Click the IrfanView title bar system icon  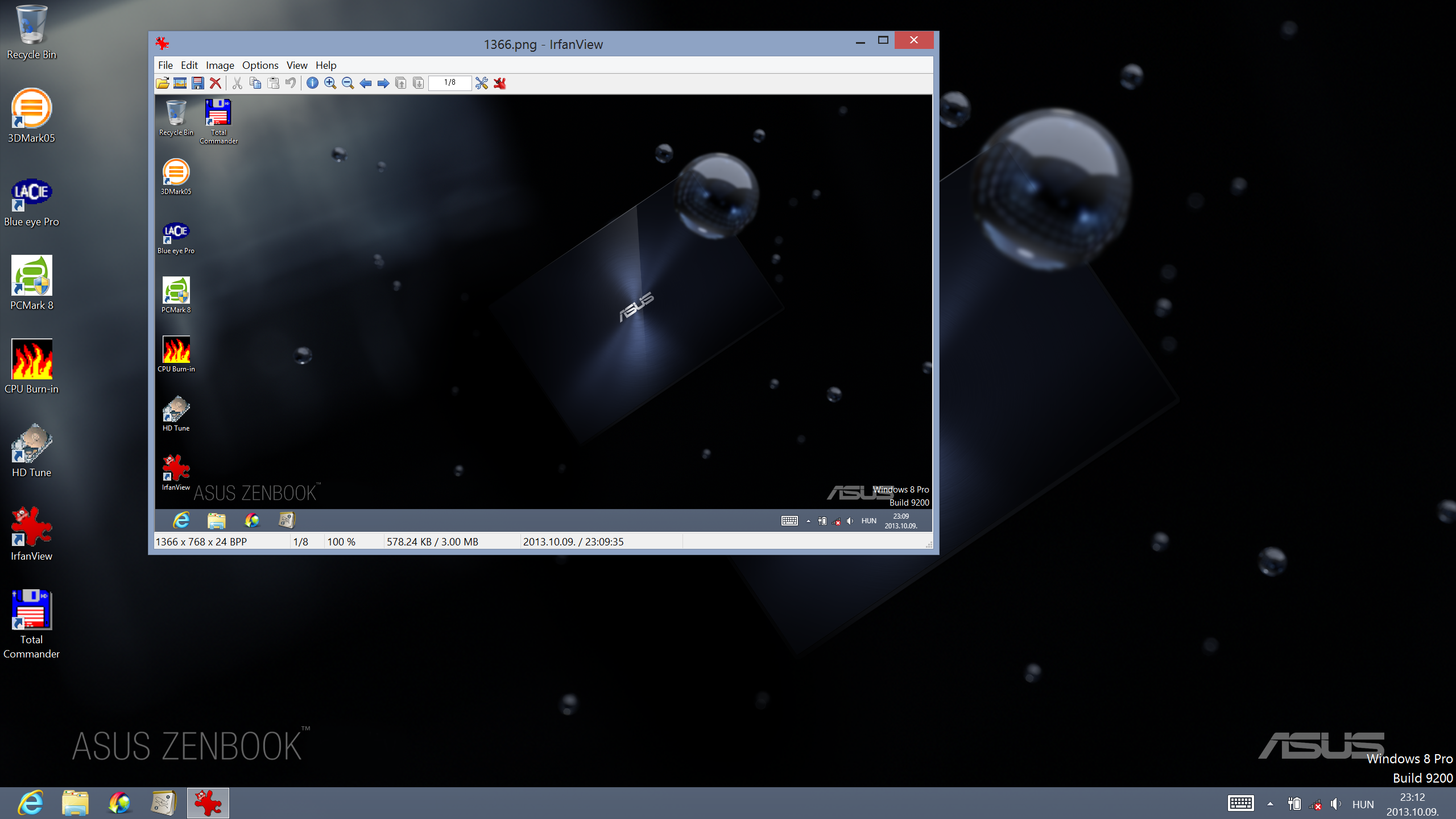click(x=162, y=43)
